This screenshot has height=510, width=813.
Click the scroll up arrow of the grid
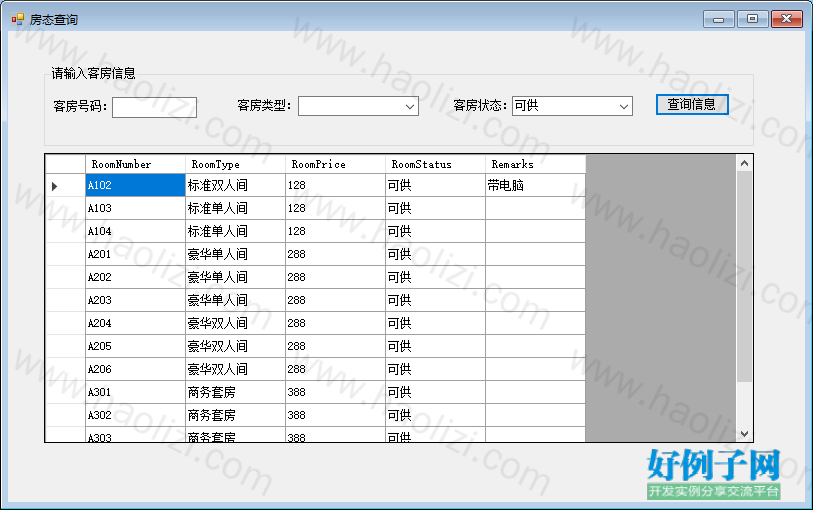pyautogui.click(x=745, y=163)
